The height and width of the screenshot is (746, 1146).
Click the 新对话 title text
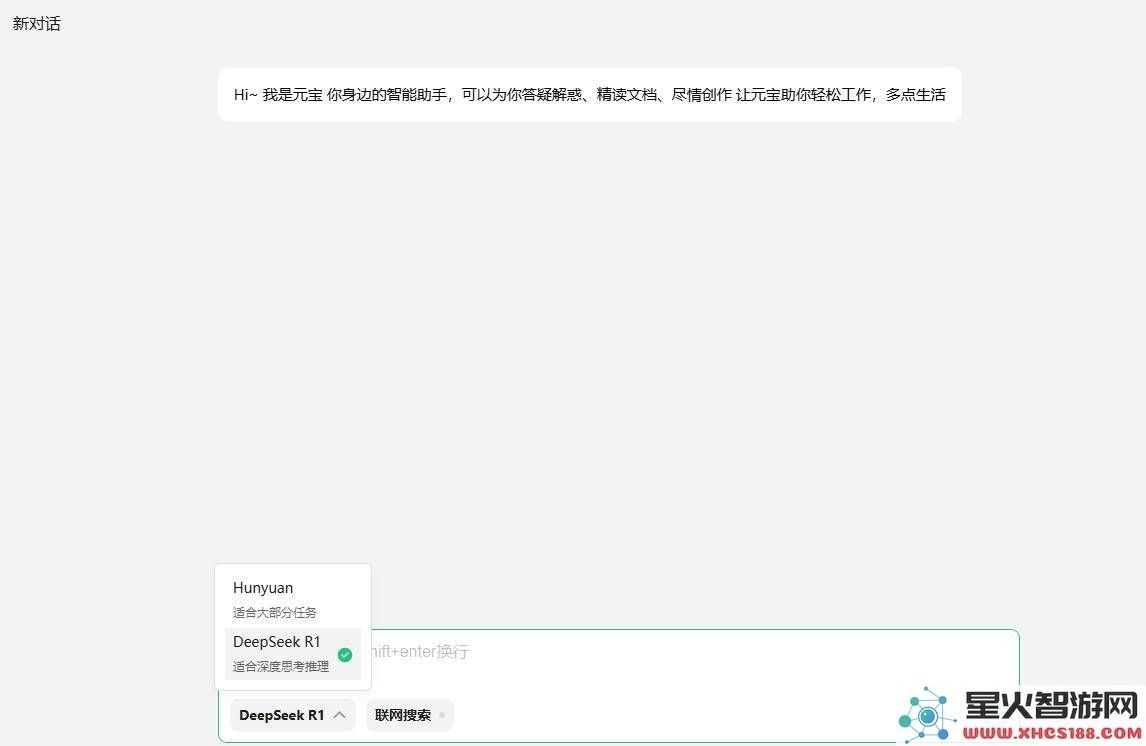[x=37, y=23]
